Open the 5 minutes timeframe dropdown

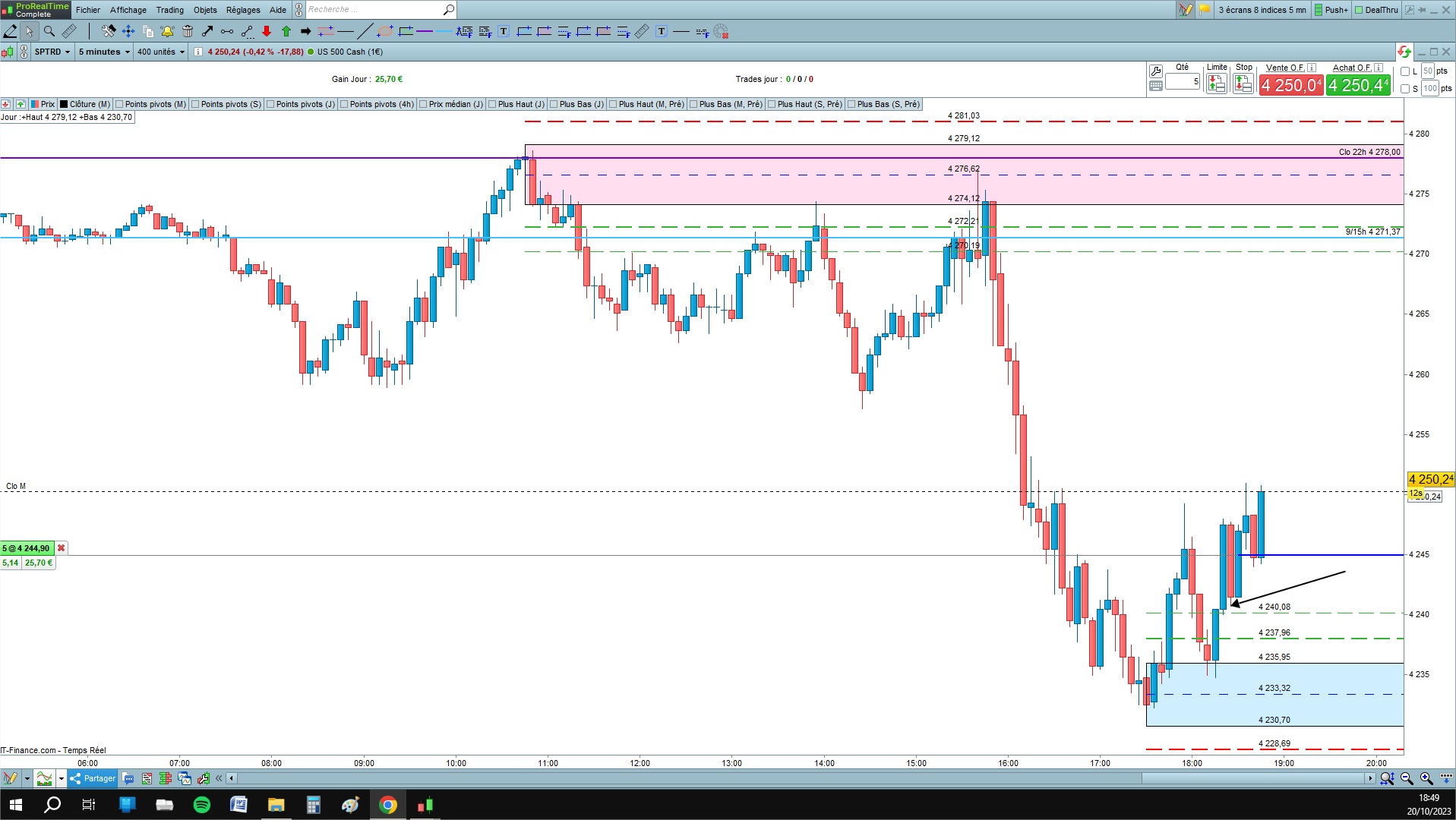point(104,52)
